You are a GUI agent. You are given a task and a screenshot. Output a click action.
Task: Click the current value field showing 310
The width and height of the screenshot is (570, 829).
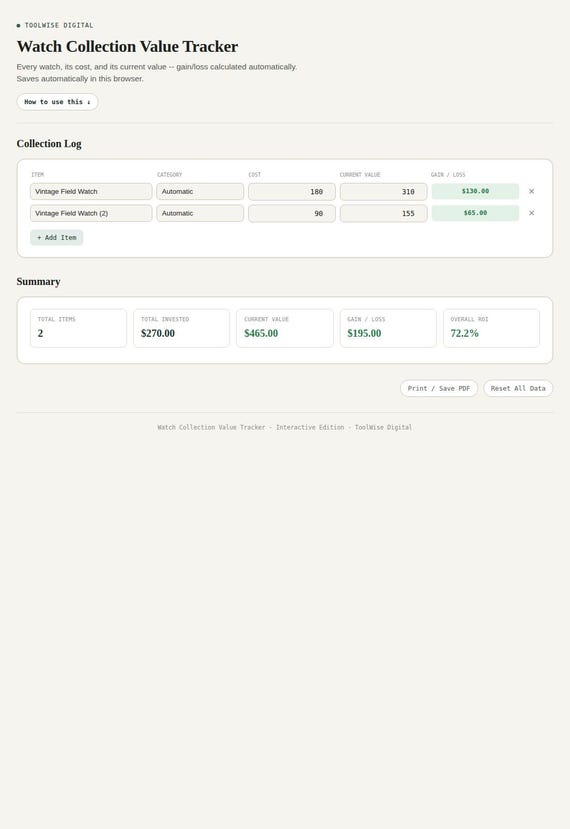[x=383, y=192]
